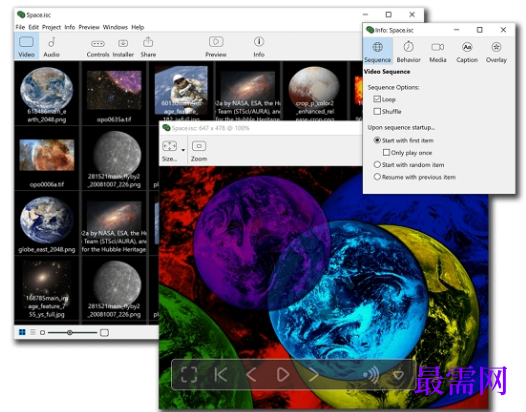526x412 pixels.
Task: Jump to first item in playback bar
Action: pyautogui.click(x=220, y=374)
